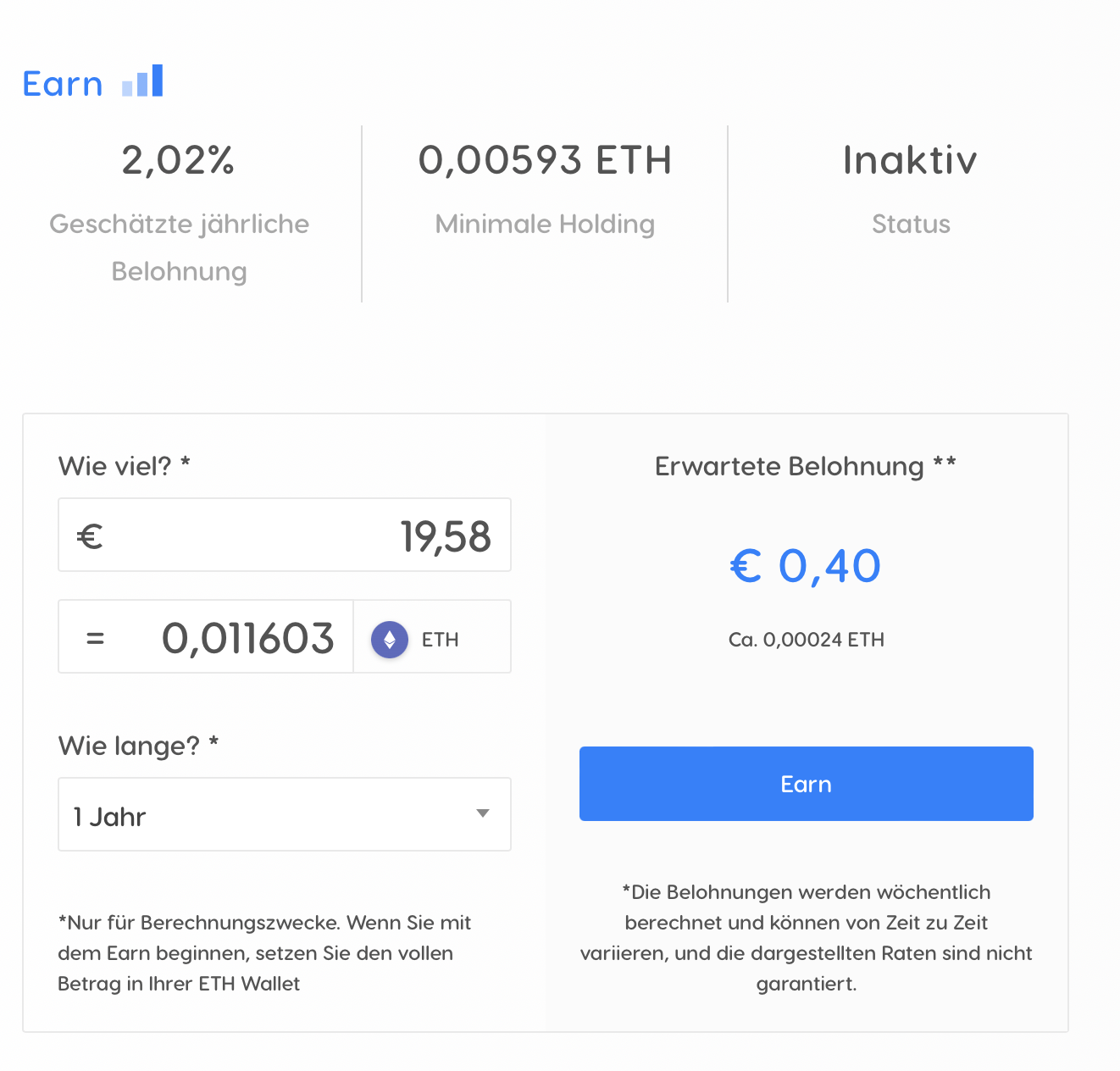
Task: Click the 2,02% estimated yearly reward value
Action: (178, 160)
